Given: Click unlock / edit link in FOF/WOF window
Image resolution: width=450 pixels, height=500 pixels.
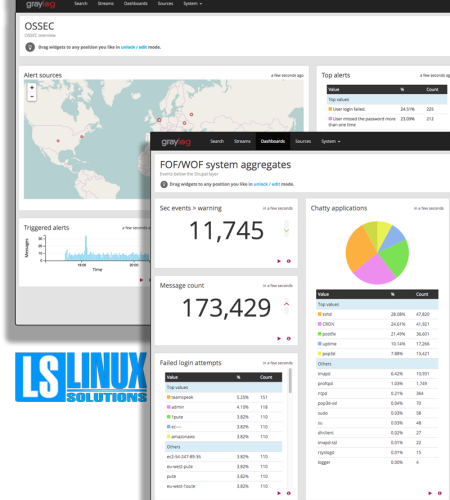Looking at the screenshot, I should (x=267, y=184).
